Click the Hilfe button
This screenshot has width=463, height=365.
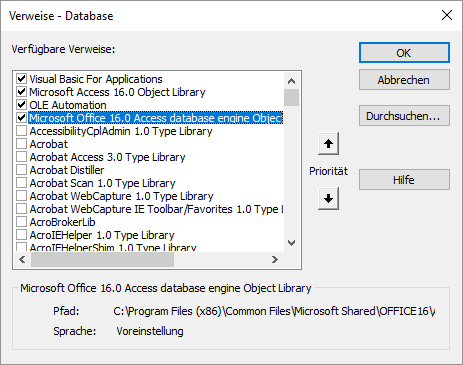pyautogui.click(x=404, y=180)
